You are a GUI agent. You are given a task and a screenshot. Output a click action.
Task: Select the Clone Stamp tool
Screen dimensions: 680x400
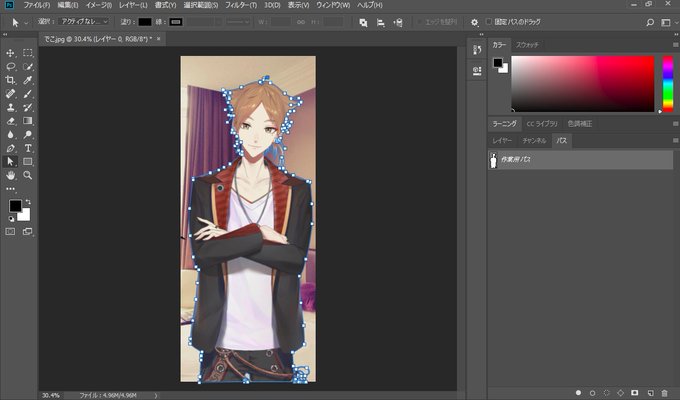point(10,107)
